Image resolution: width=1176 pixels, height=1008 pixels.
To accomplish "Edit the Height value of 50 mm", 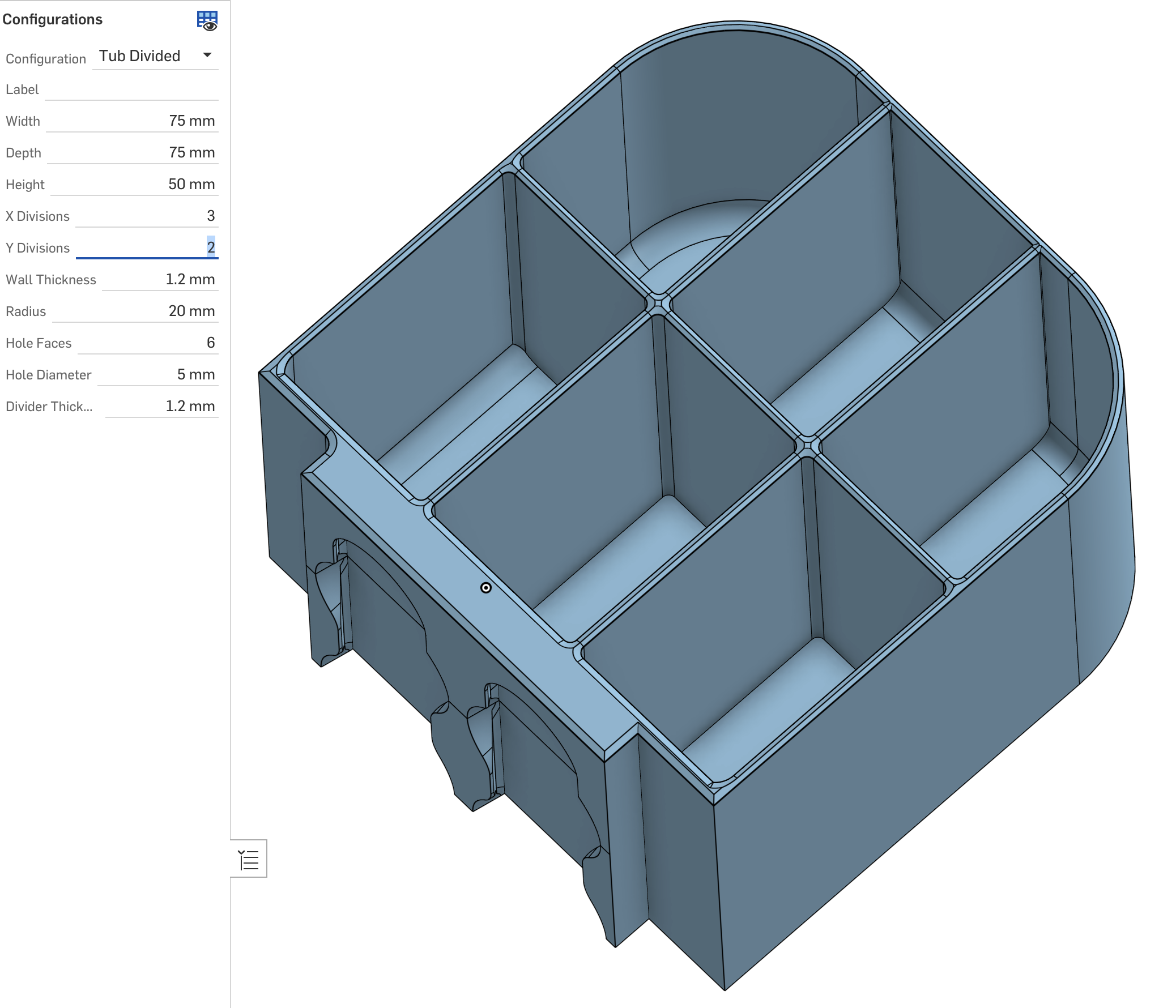I will 134,185.
